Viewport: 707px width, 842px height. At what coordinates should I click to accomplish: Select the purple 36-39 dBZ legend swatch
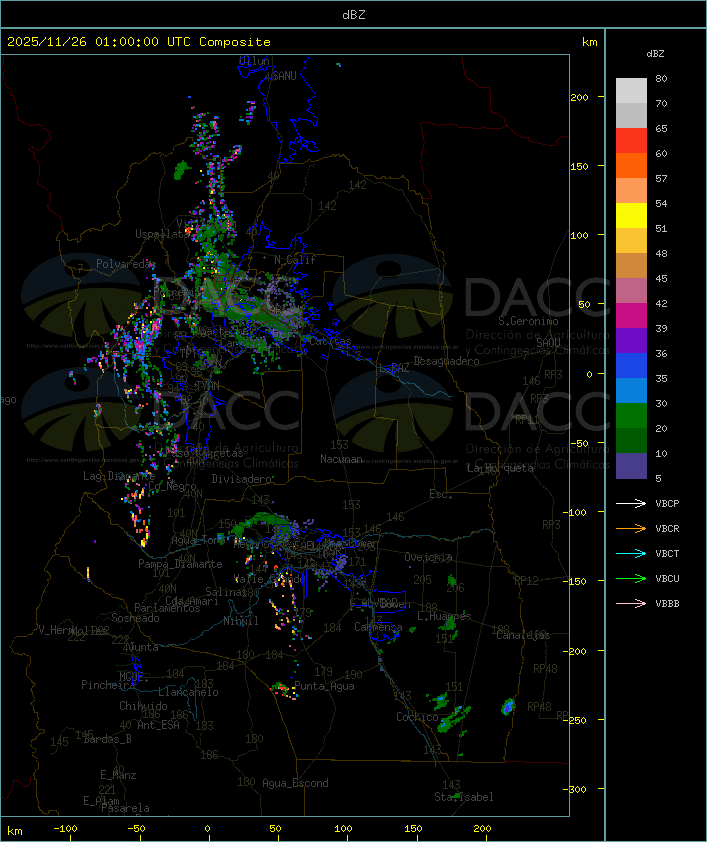pyautogui.click(x=631, y=341)
